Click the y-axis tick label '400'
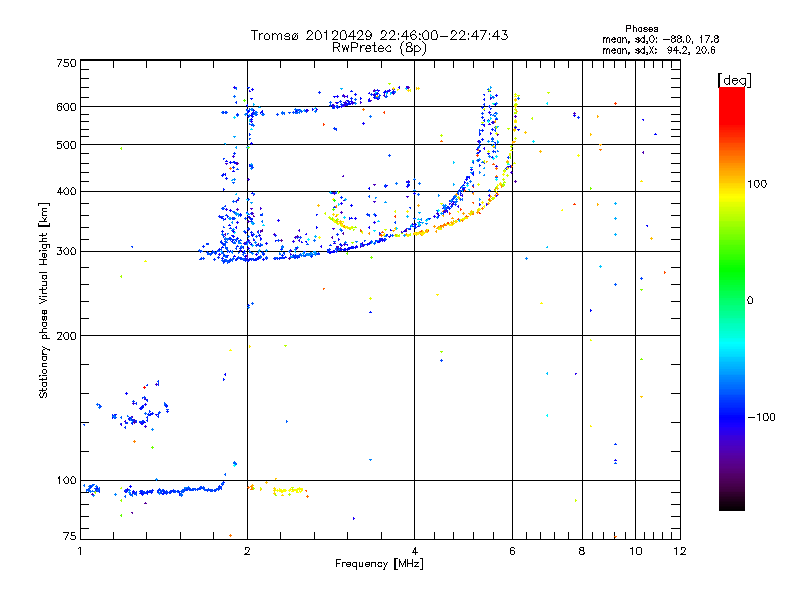The height and width of the screenshot is (600, 800). (x=66, y=192)
